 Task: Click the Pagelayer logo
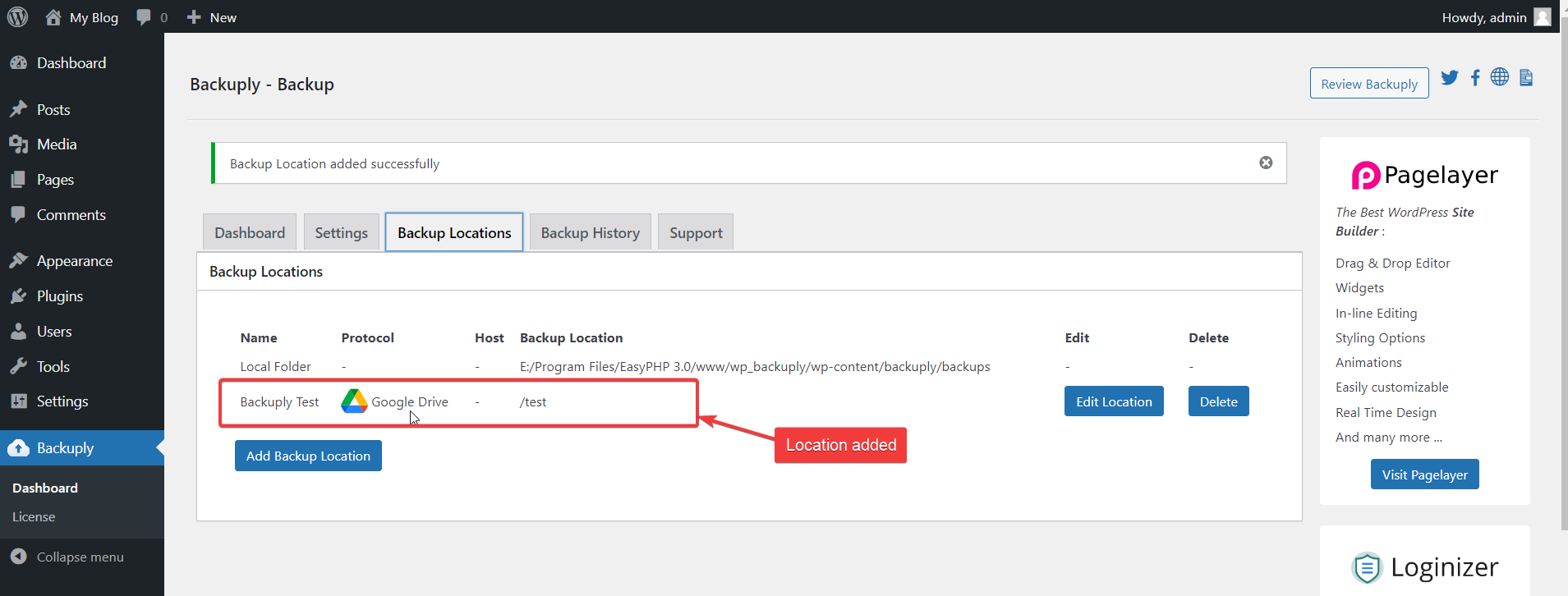tap(1424, 175)
